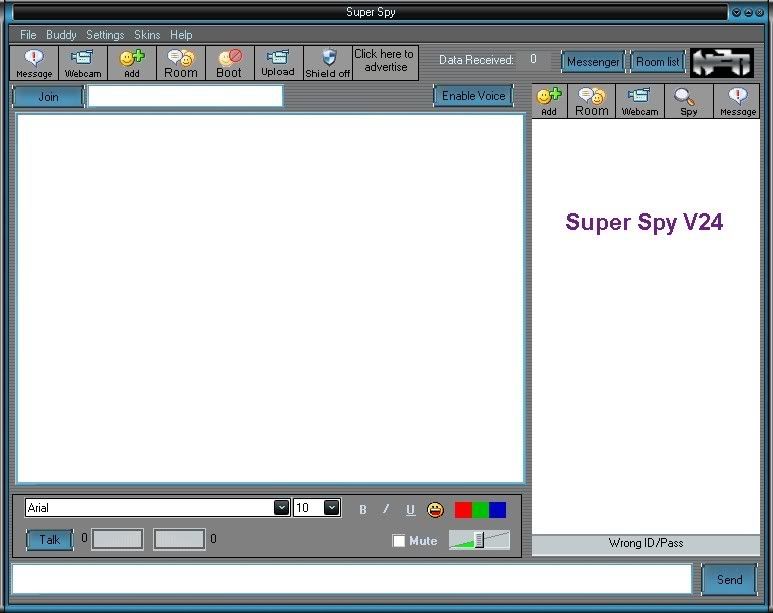Toggle bold text formatting

[x=362, y=510]
